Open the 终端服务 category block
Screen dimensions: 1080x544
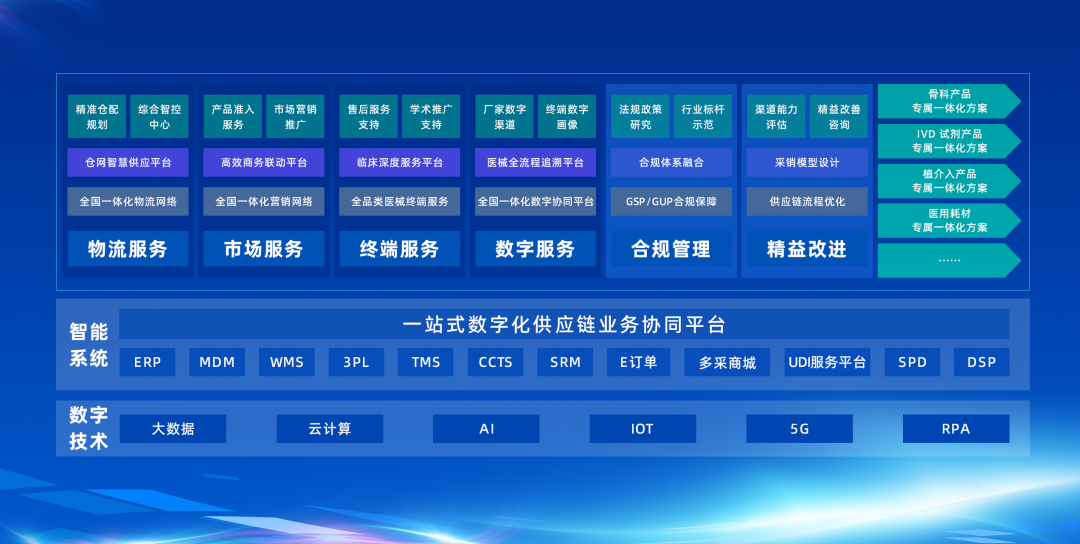point(400,249)
